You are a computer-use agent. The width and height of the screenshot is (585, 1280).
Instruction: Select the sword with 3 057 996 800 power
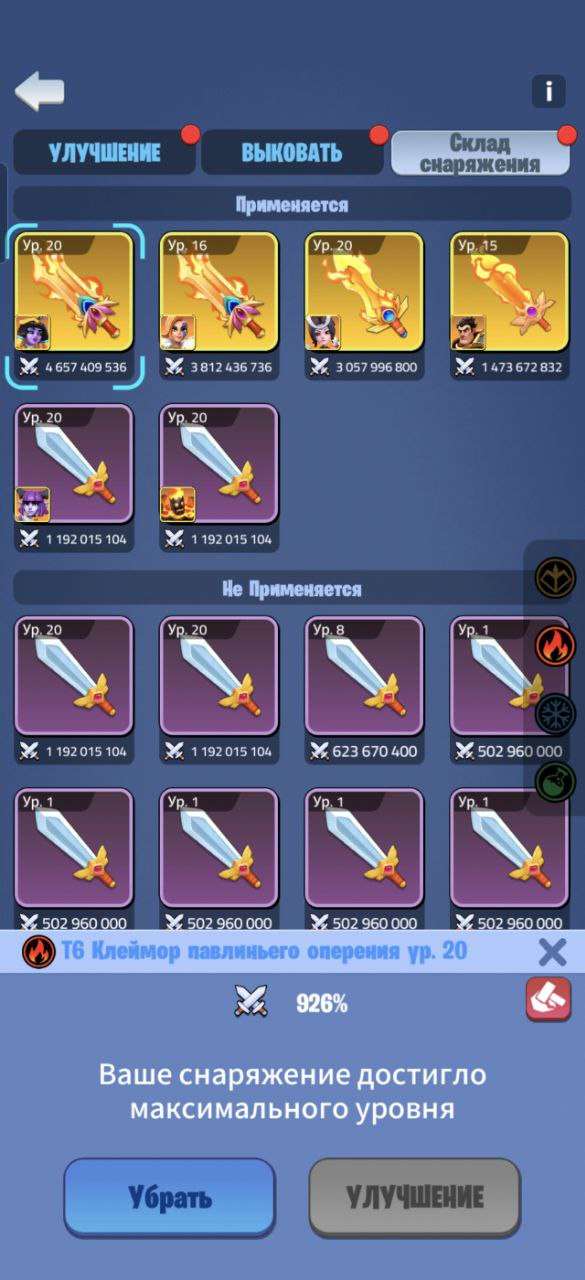pos(364,306)
